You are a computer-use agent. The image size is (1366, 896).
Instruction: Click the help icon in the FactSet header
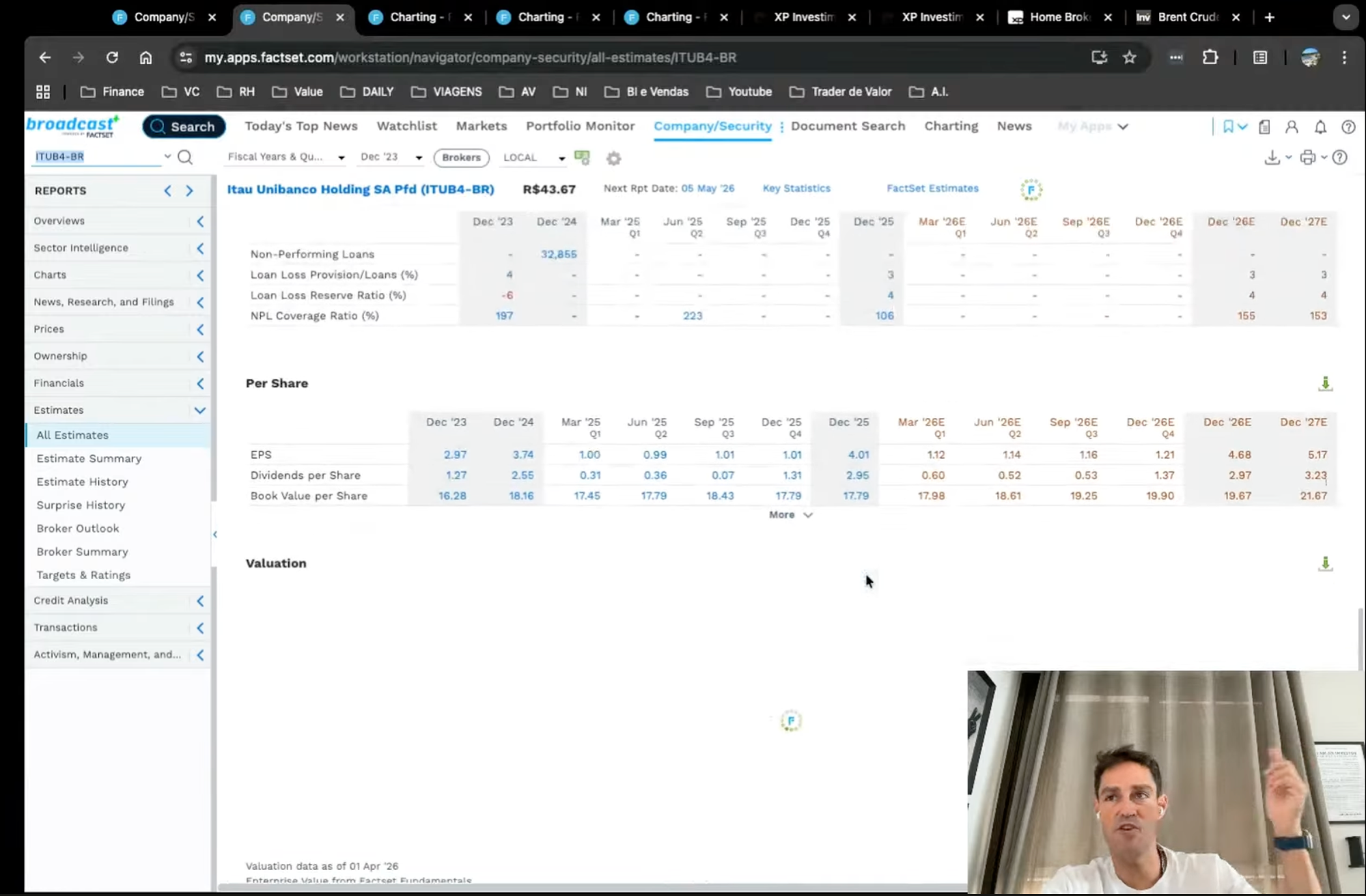tap(1348, 127)
